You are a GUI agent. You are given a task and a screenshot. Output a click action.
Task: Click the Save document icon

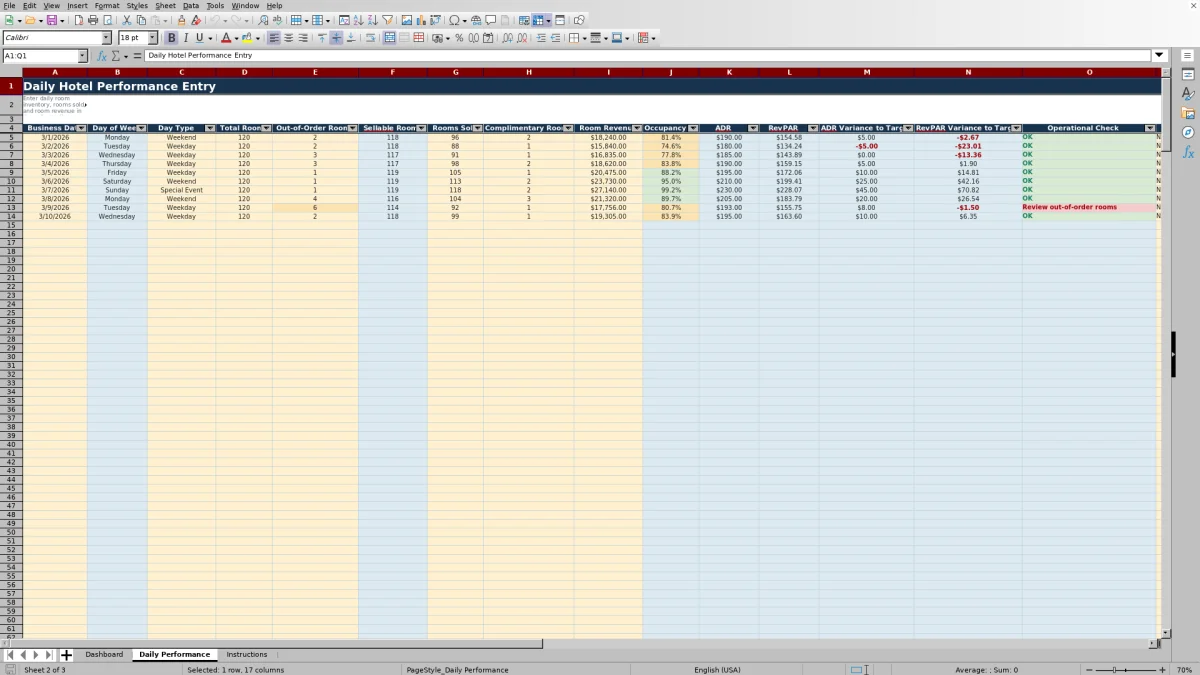pyautogui.click(x=50, y=20)
